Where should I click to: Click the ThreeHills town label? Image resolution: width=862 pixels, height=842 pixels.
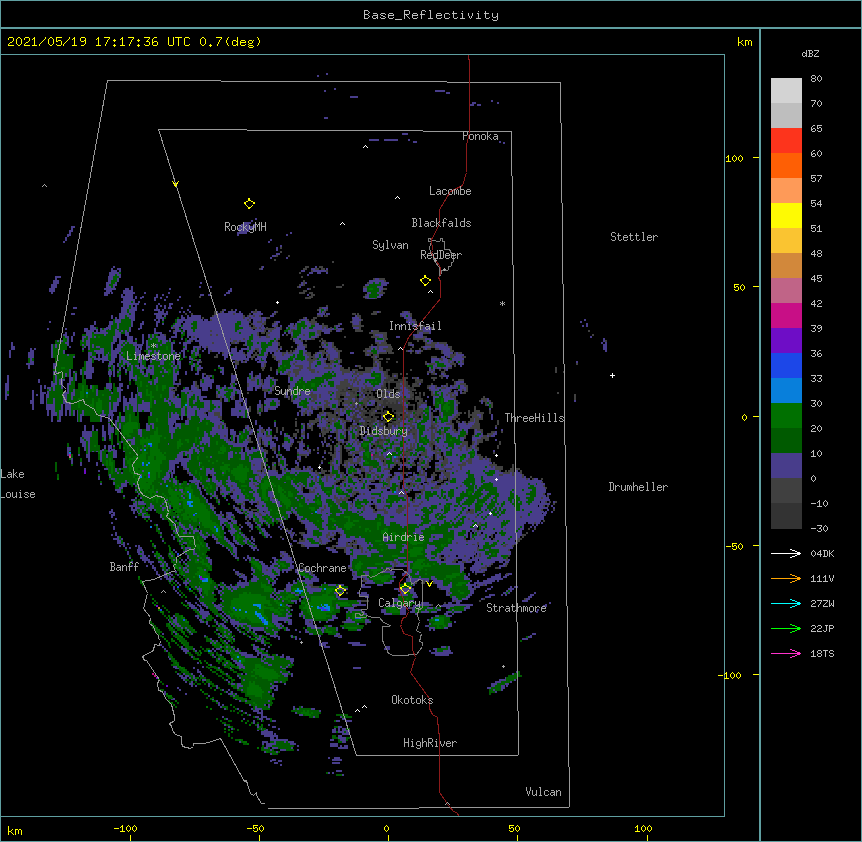(x=534, y=418)
